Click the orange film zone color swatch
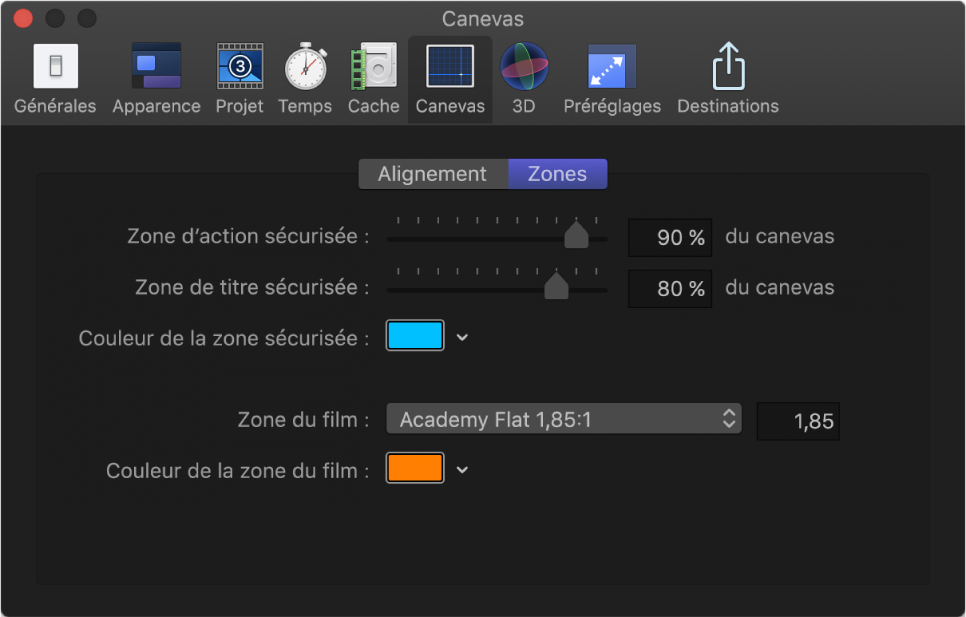The width and height of the screenshot is (966, 617). [414, 469]
